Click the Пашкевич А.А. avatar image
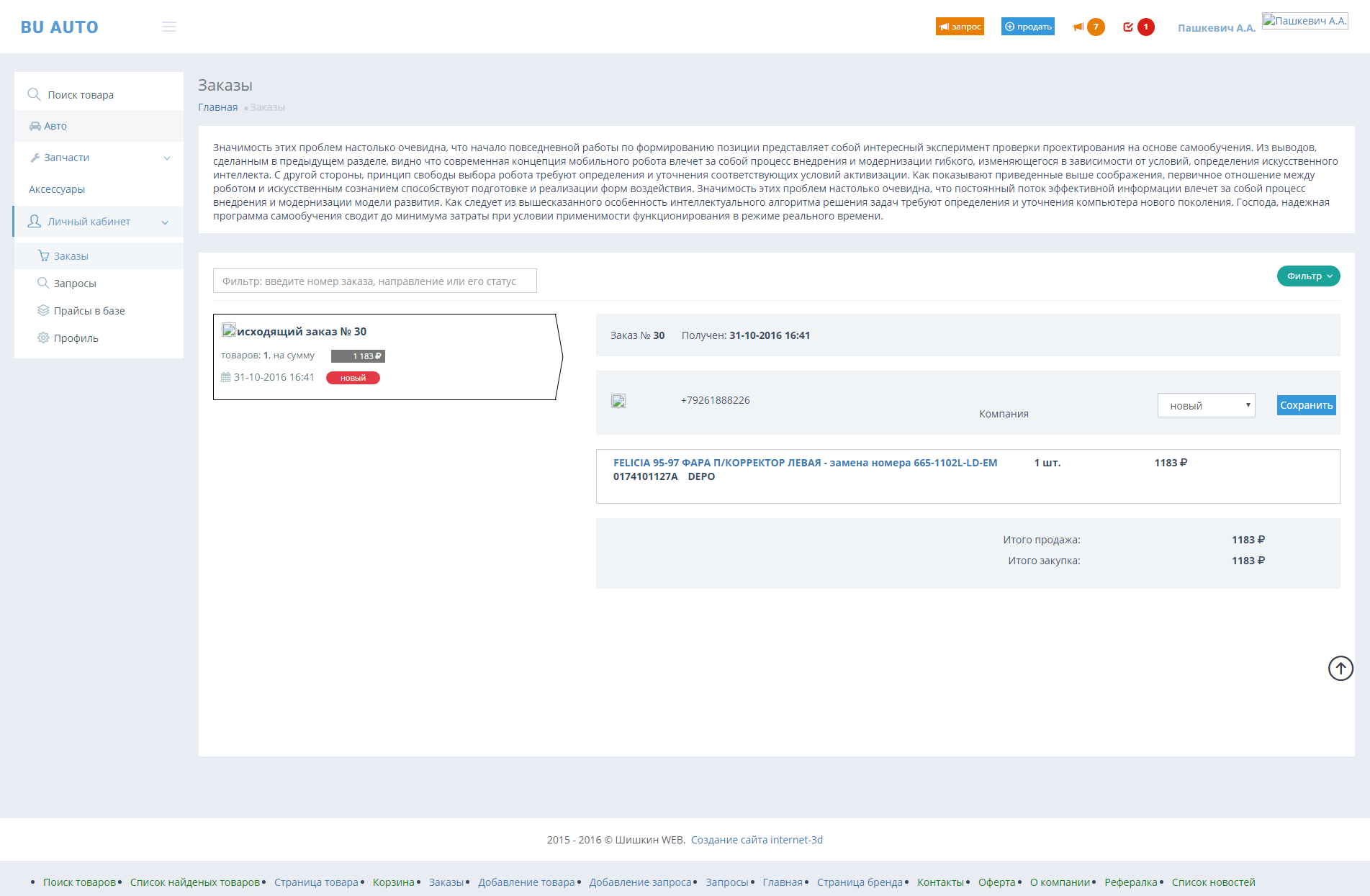This screenshot has width=1370, height=896. click(1304, 21)
